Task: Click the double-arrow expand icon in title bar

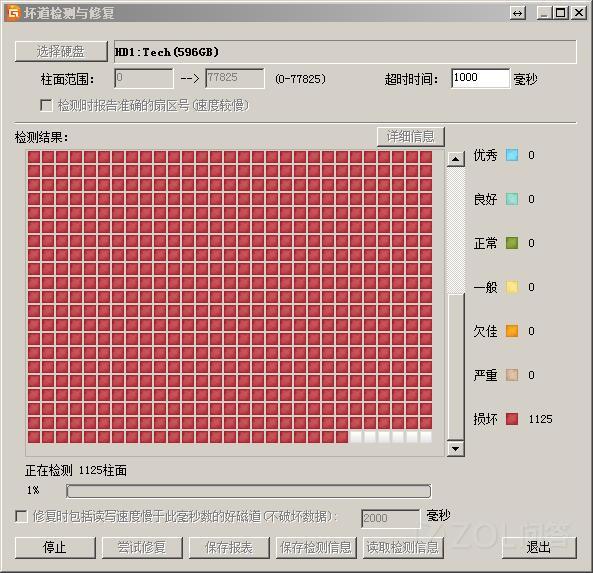Action: [x=517, y=13]
